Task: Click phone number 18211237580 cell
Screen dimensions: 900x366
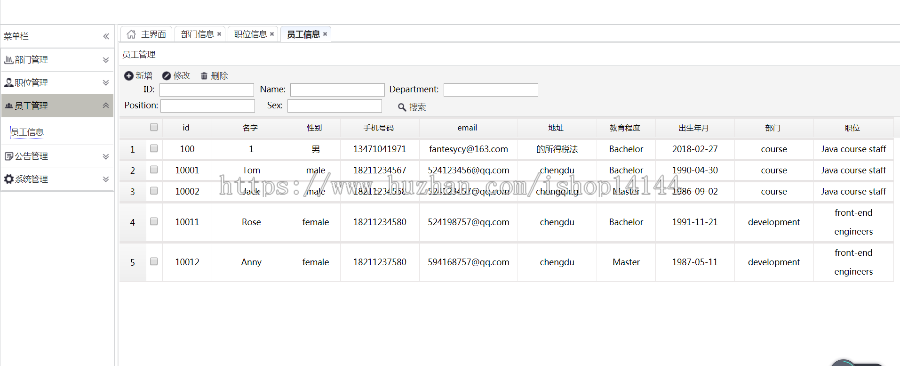Action: pos(380,262)
